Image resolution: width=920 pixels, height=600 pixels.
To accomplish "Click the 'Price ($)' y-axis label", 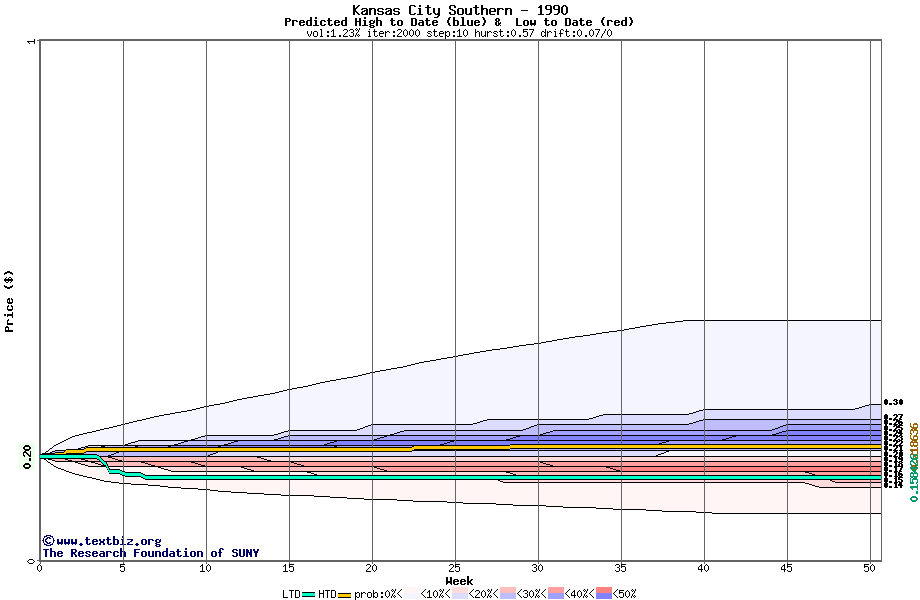I will [9, 301].
